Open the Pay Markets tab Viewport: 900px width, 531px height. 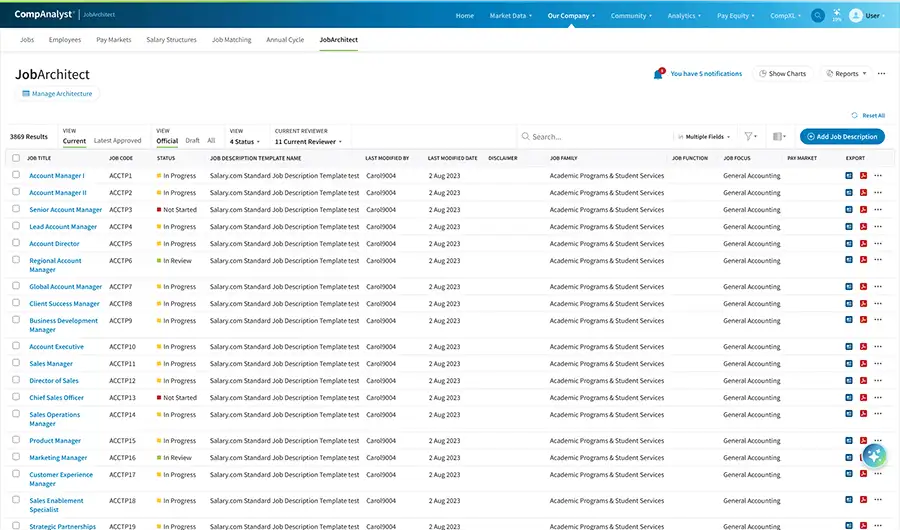pos(114,40)
